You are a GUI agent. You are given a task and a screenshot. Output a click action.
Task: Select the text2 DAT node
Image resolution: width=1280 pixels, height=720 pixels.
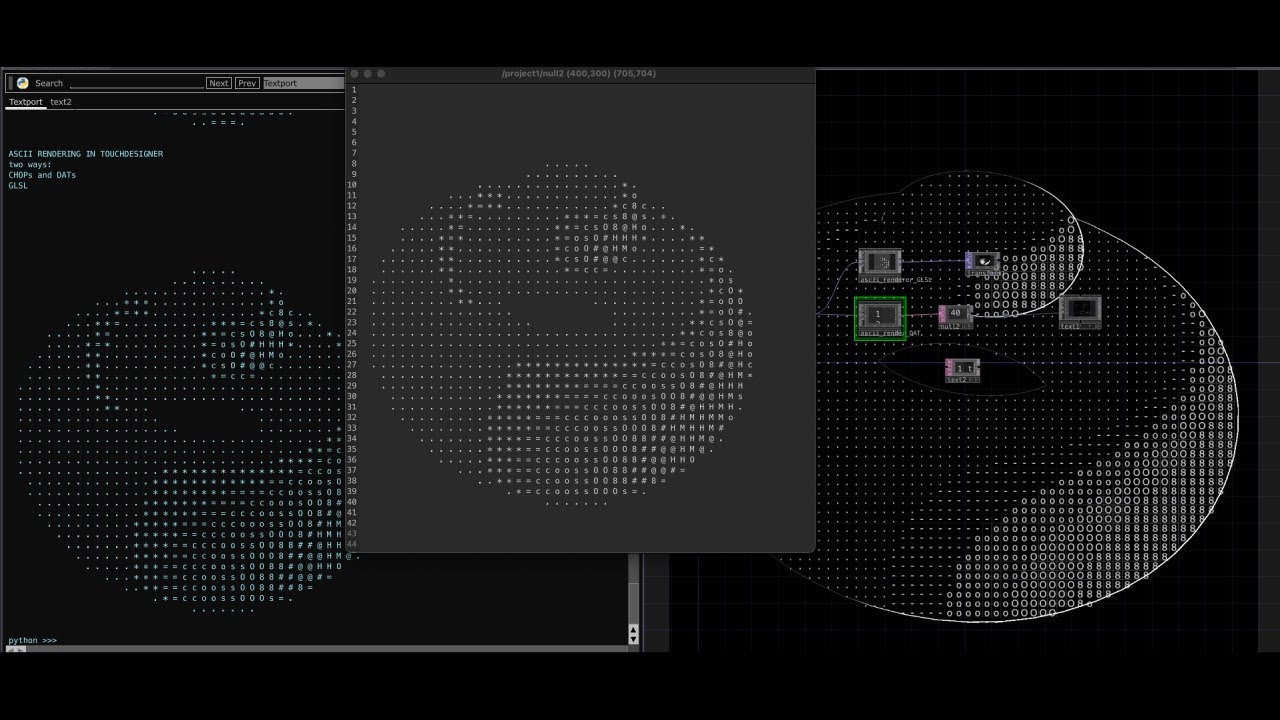(962, 370)
